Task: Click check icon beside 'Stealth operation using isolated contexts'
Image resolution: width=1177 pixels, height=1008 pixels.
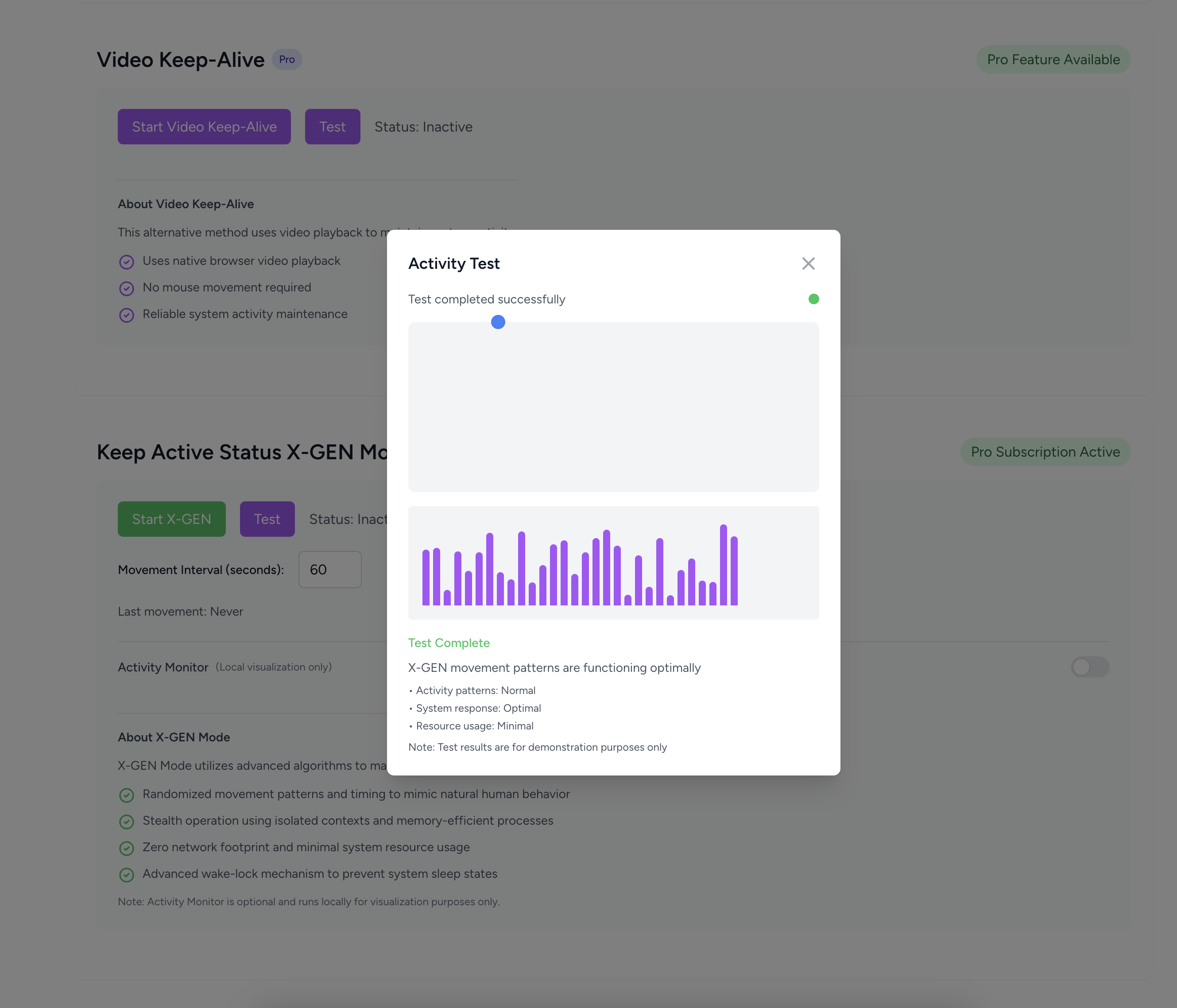Action: coord(127,822)
